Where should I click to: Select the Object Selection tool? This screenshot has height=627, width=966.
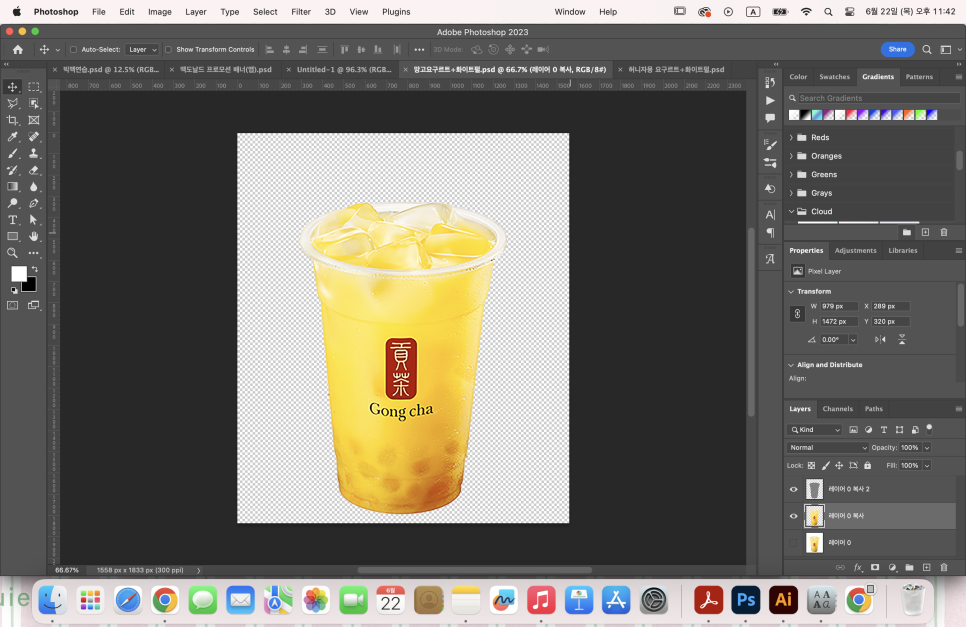pyautogui.click(x=34, y=103)
